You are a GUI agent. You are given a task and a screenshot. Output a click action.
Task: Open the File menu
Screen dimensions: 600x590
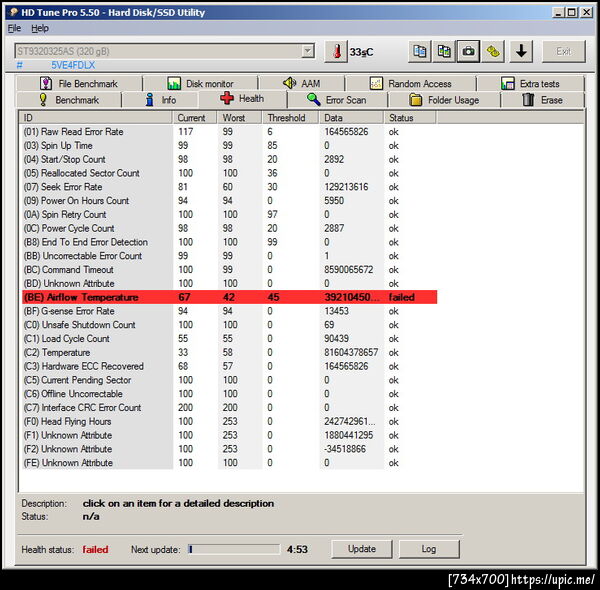(x=15, y=28)
